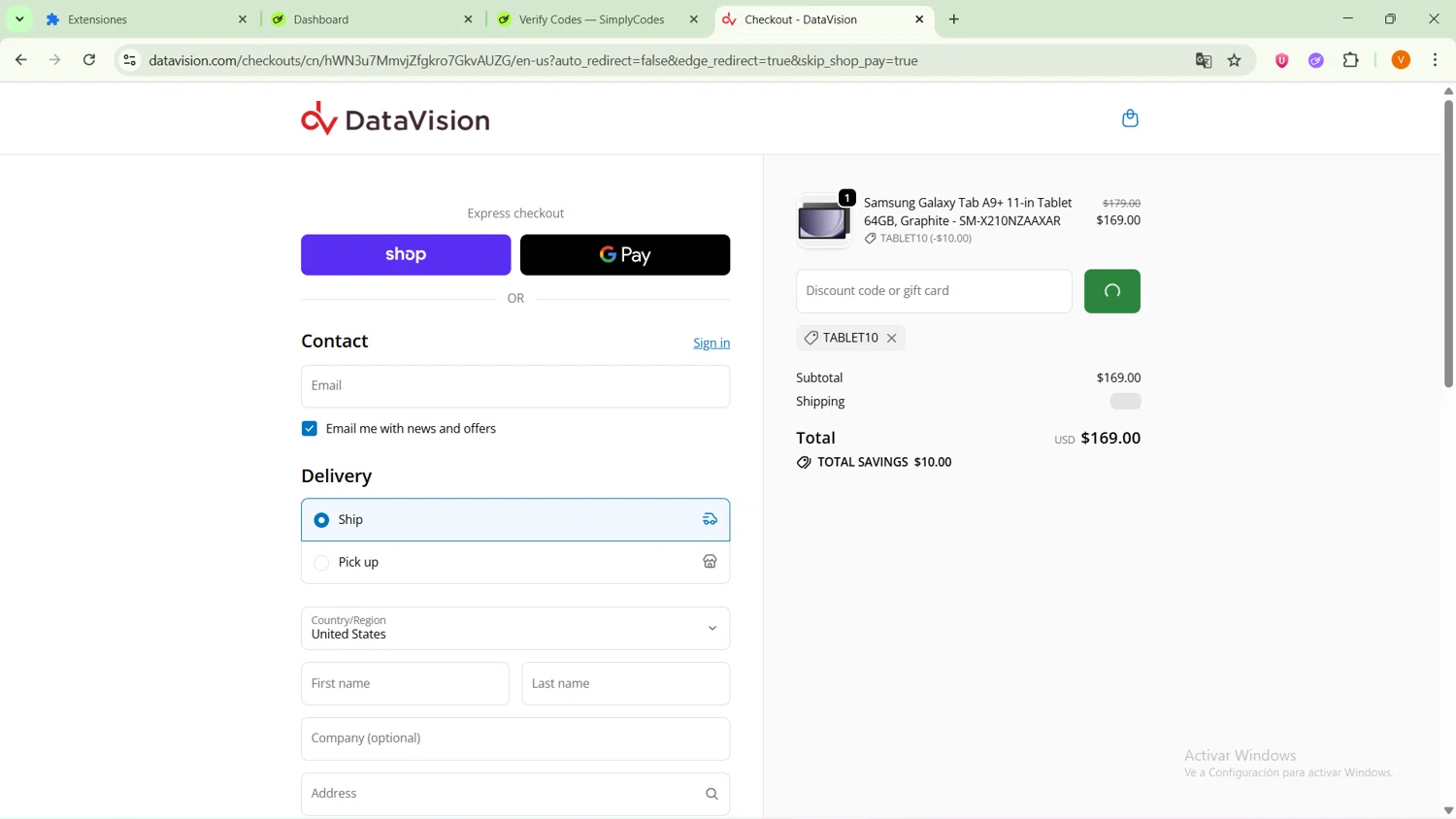Click the page vertical scrollbar
This screenshot has height=819, width=1456.
1448,243
